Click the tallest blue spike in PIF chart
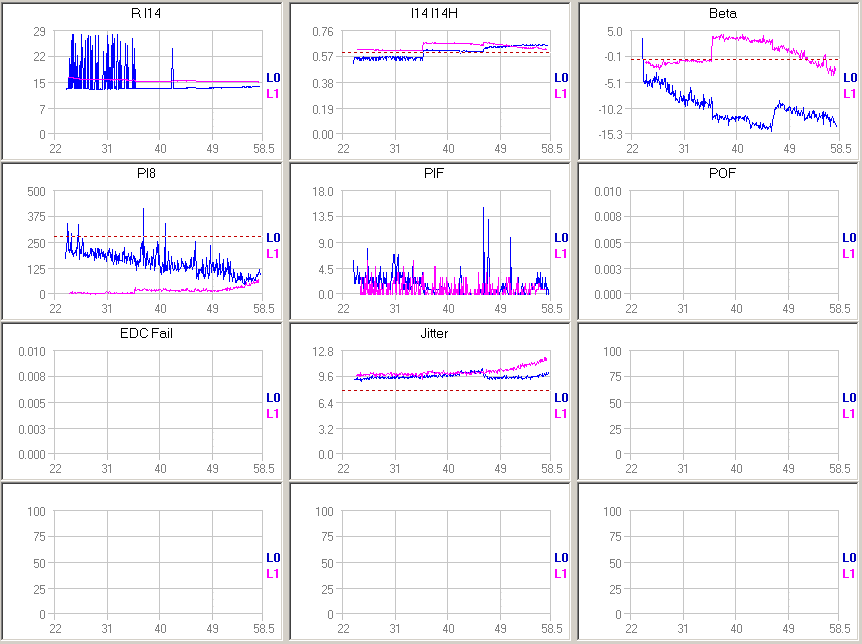862x644 pixels. click(484, 210)
